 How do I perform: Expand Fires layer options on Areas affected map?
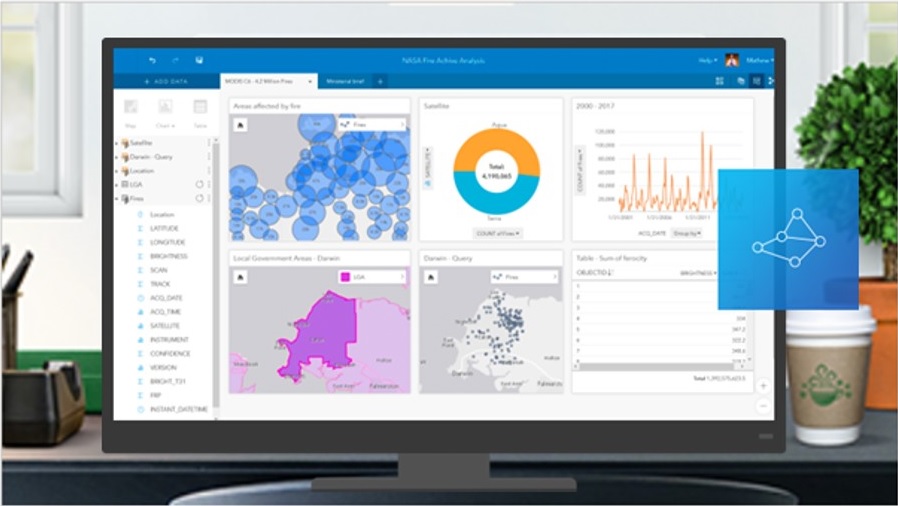(x=402, y=124)
